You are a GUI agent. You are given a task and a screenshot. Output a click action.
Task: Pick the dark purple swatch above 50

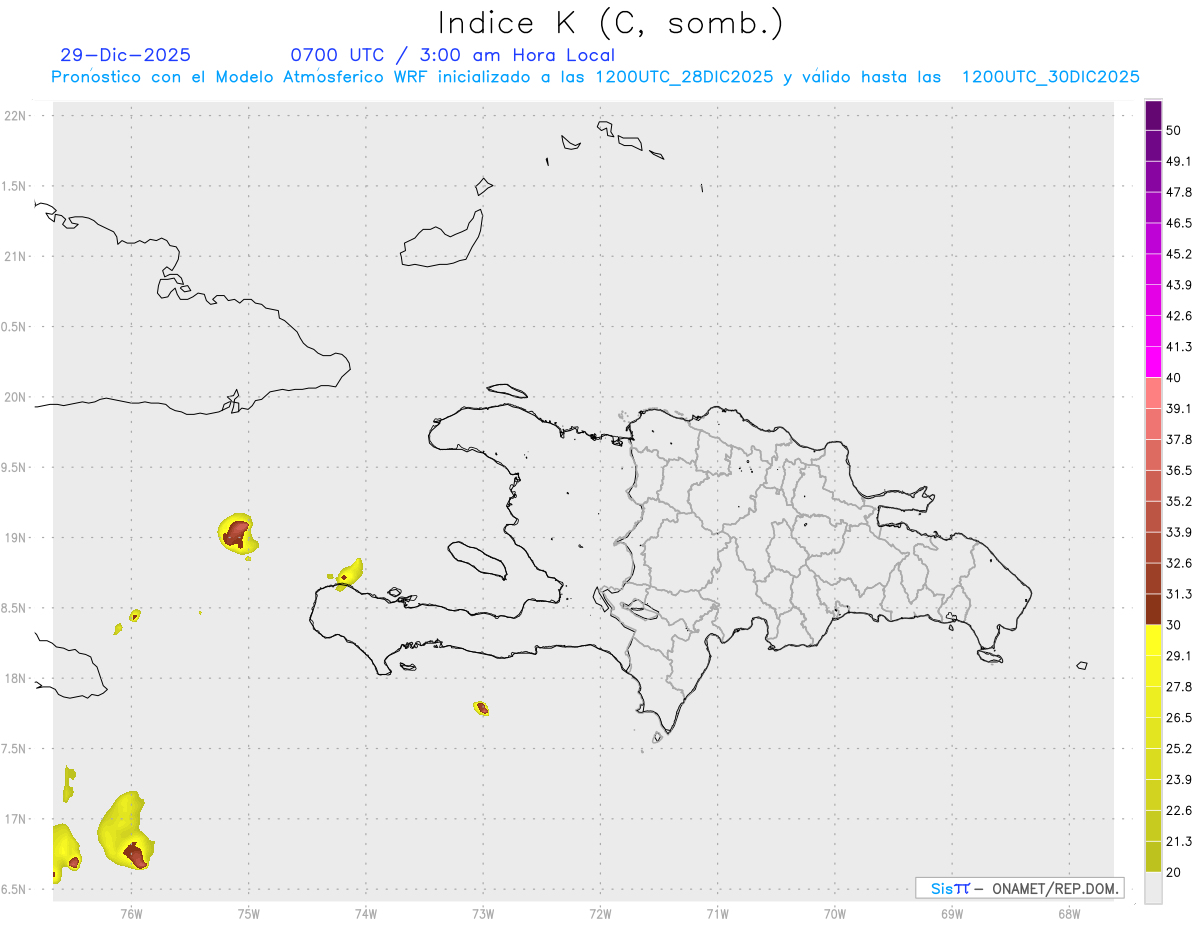pos(1153,115)
